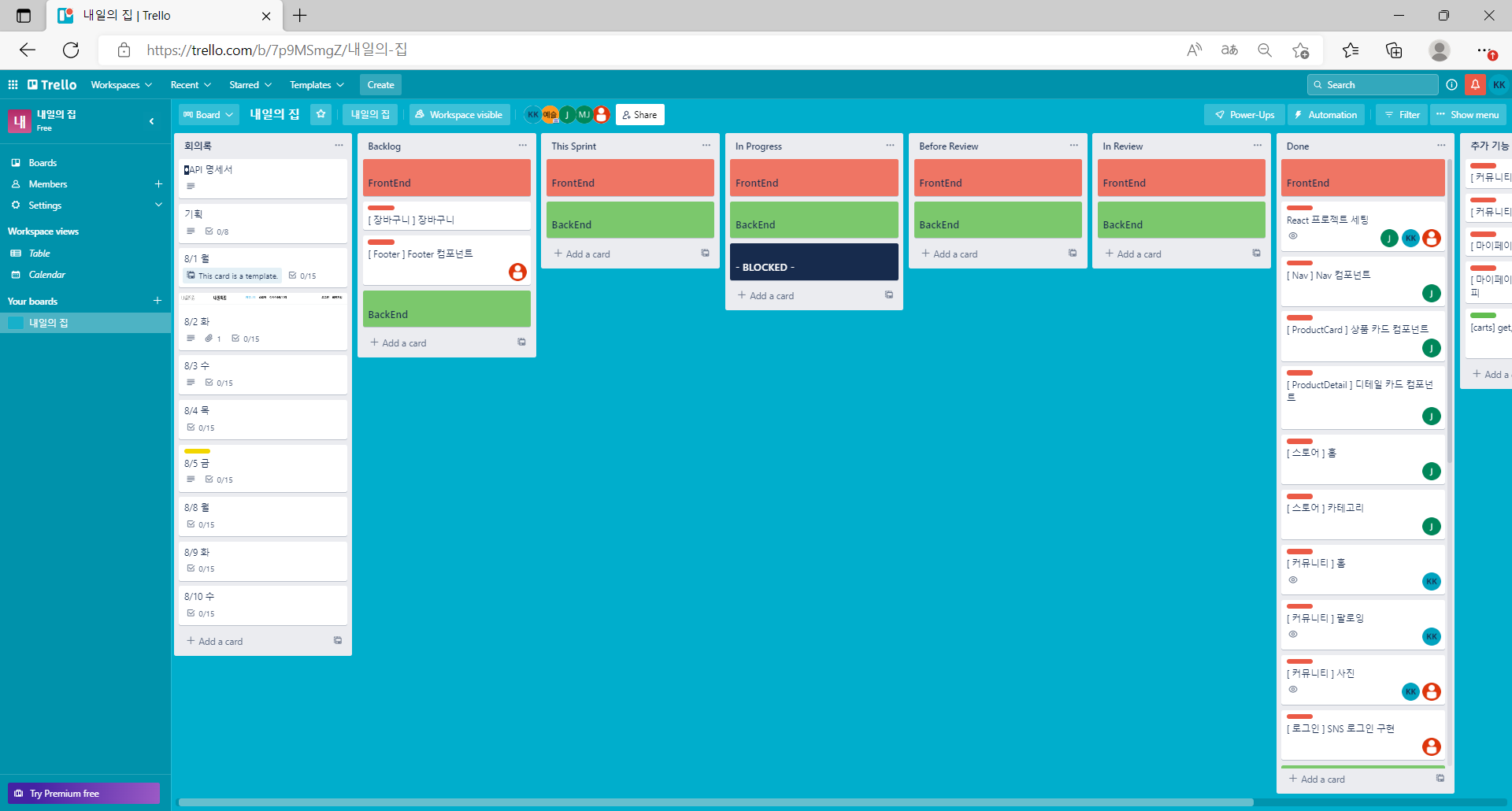Viewport: 1512px width, 811px height.
Task: Open the Backlog list menu
Action: (x=522, y=145)
